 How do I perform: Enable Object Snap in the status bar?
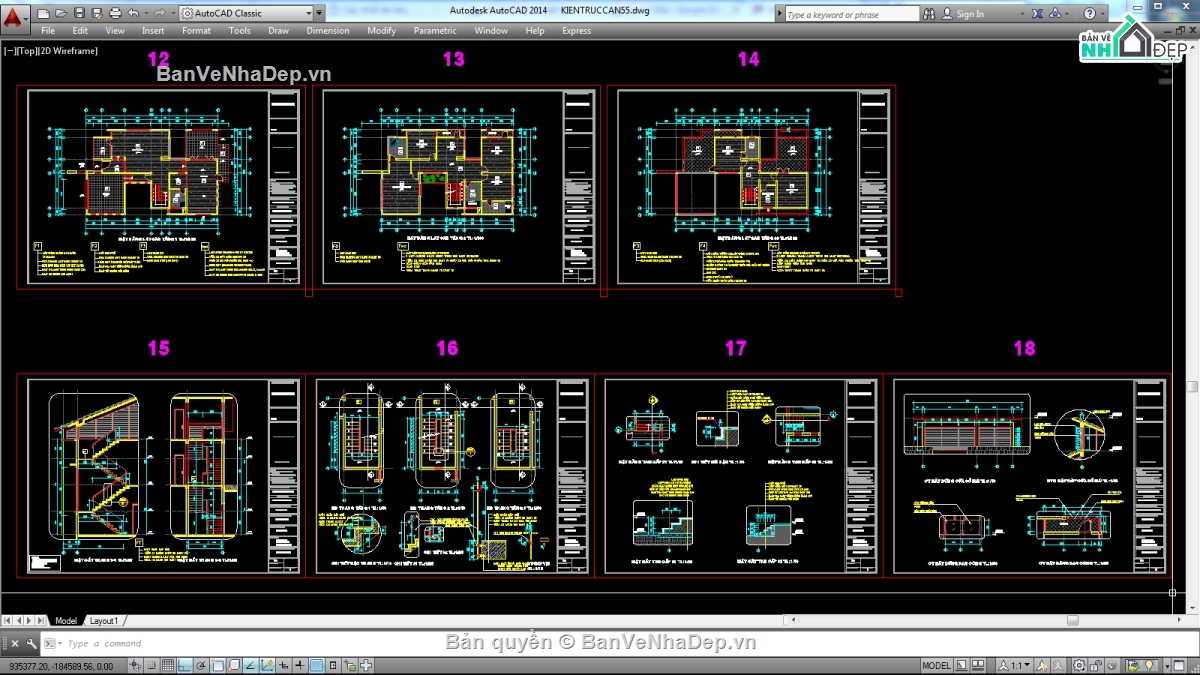point(217,665)
